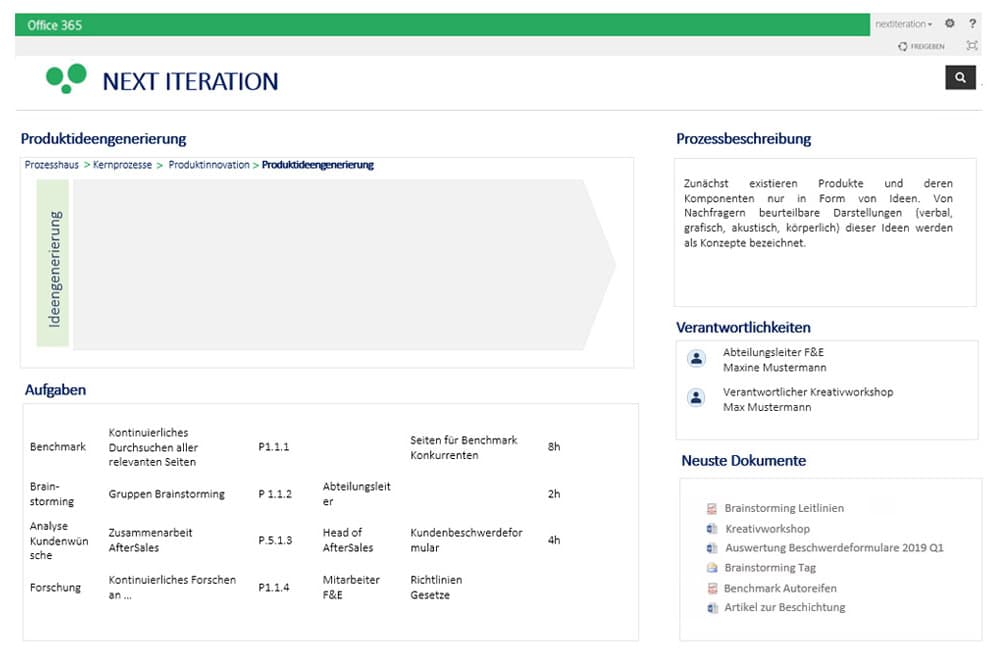Go to Prozesshaus breadcrumb

coord(52,165)
